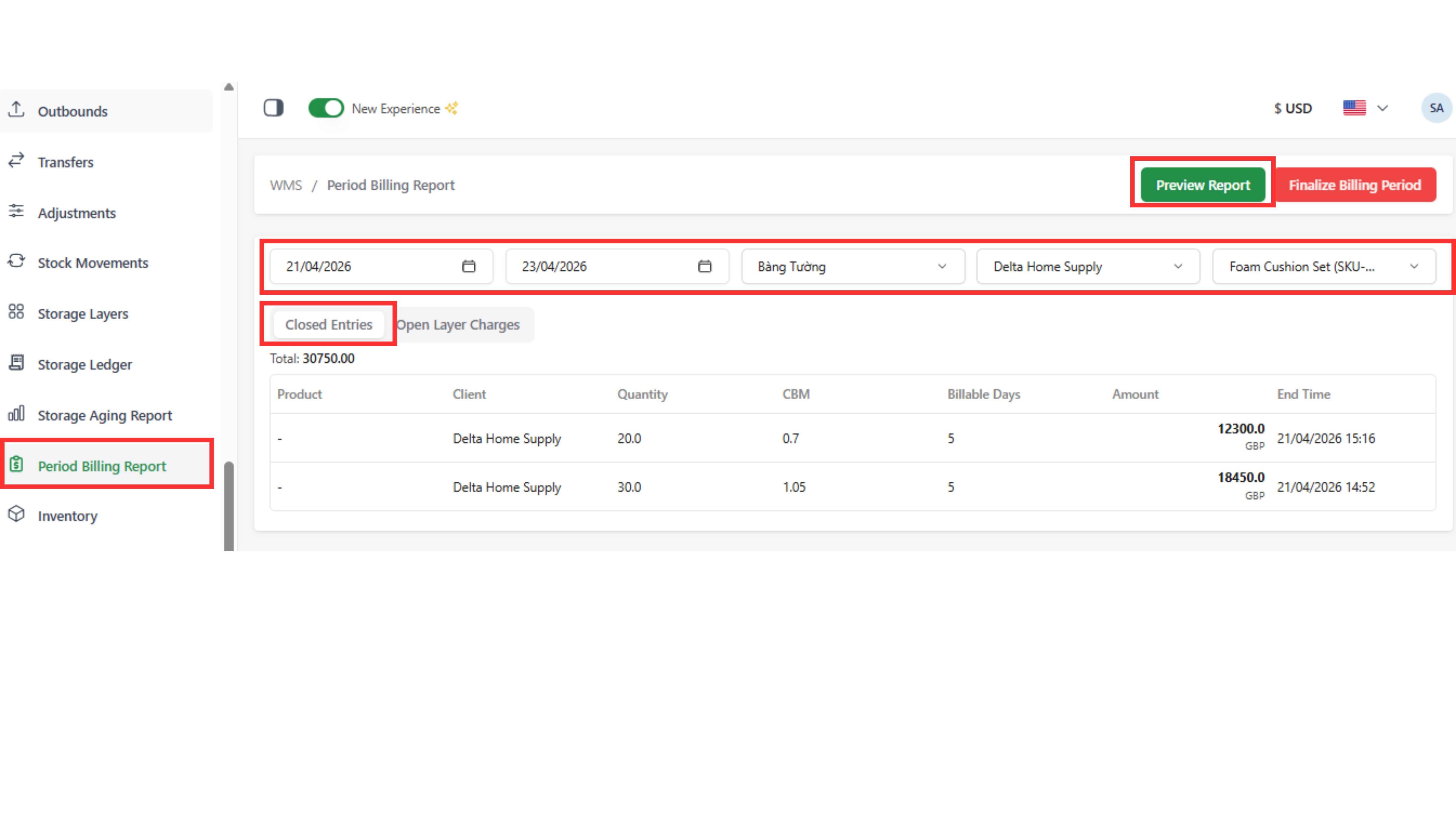Toggle the sidebar panel collapse icon
This screenshot has width=1456, height=819.
point(274,108)
